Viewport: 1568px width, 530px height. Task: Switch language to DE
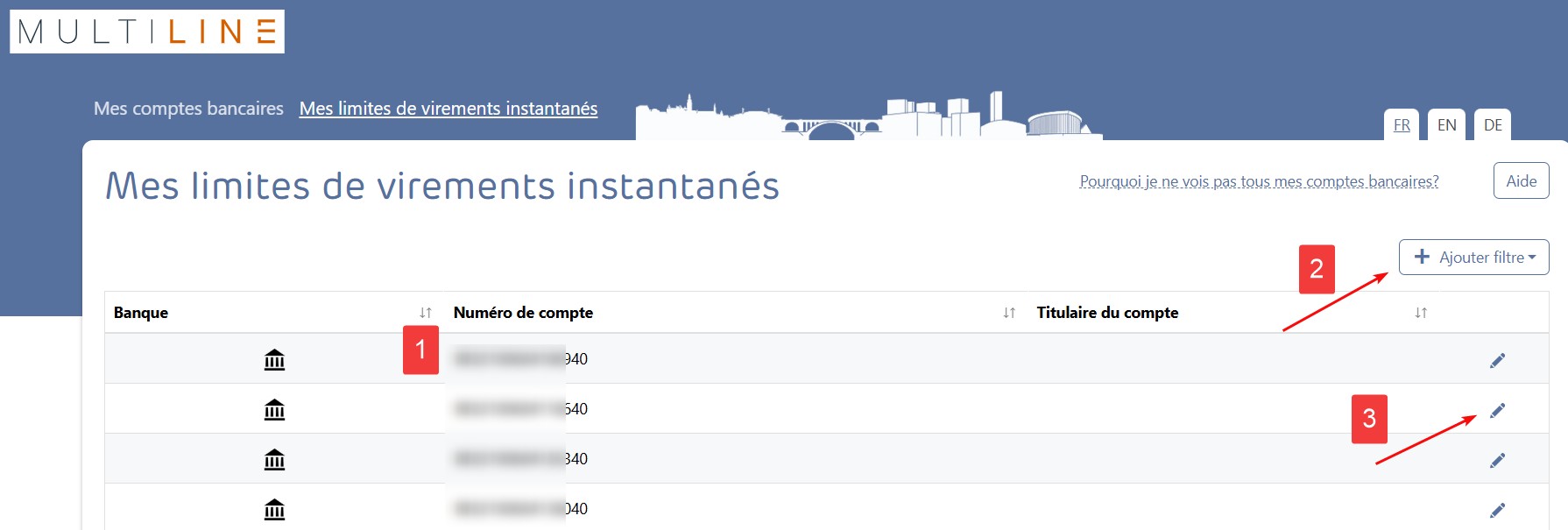pyautogui.click(x=1493, y=125)
